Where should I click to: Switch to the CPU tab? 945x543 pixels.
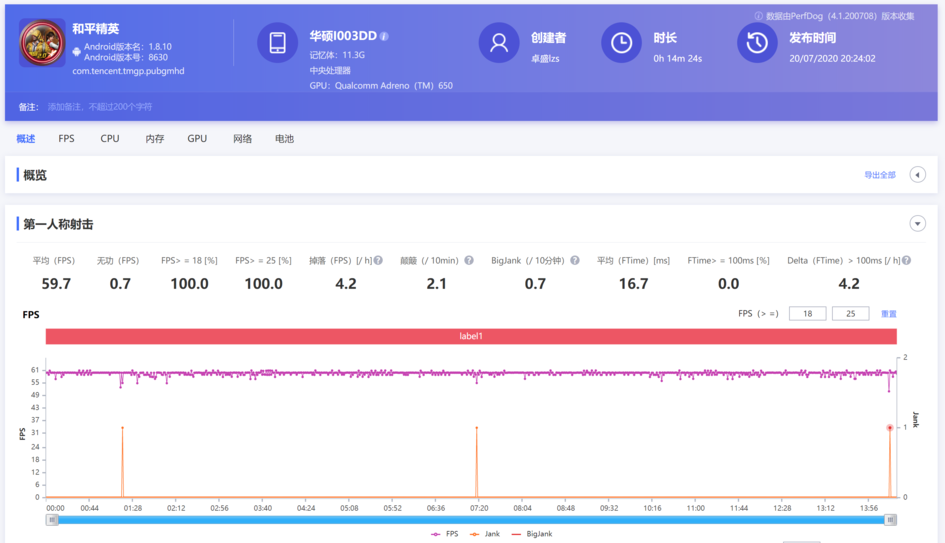(x=110, y=139)
